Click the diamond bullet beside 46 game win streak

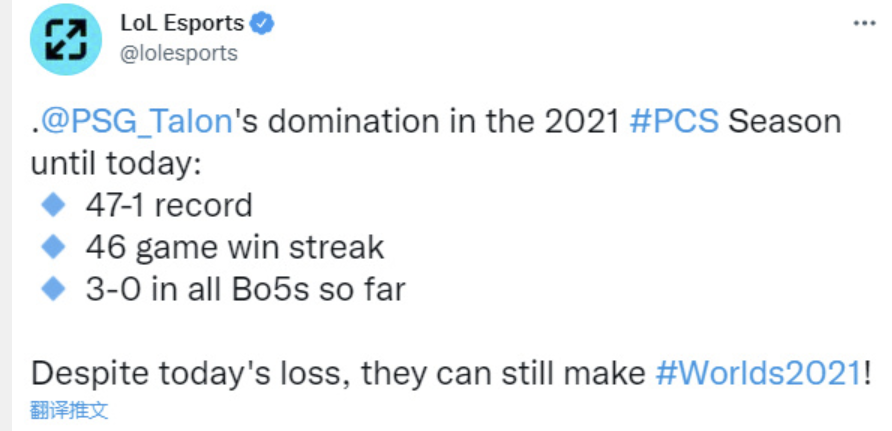coord(51,247)
